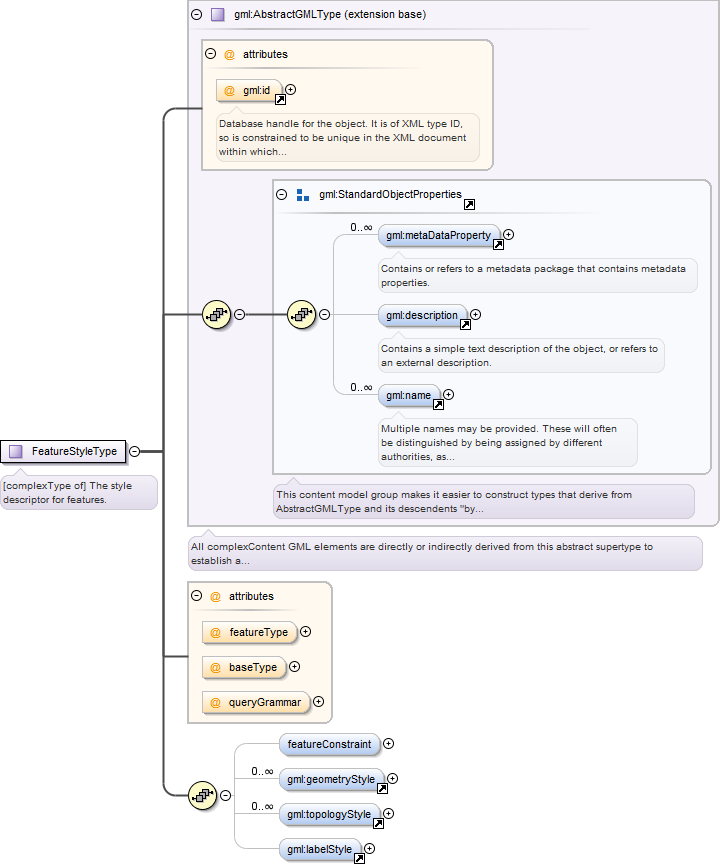Select the gml:labelStyle element
The height and width of the screenshot is (865, 721).
(x=321, y=850)
